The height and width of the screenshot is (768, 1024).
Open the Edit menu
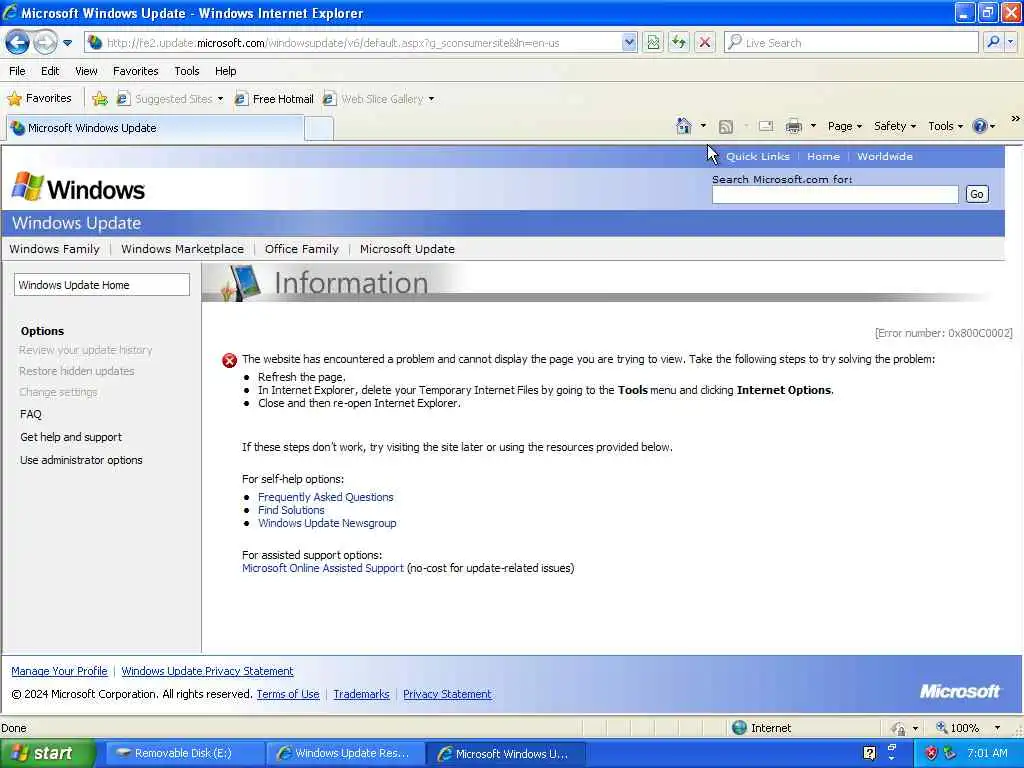pyautogui.click(x=50, y=71)
